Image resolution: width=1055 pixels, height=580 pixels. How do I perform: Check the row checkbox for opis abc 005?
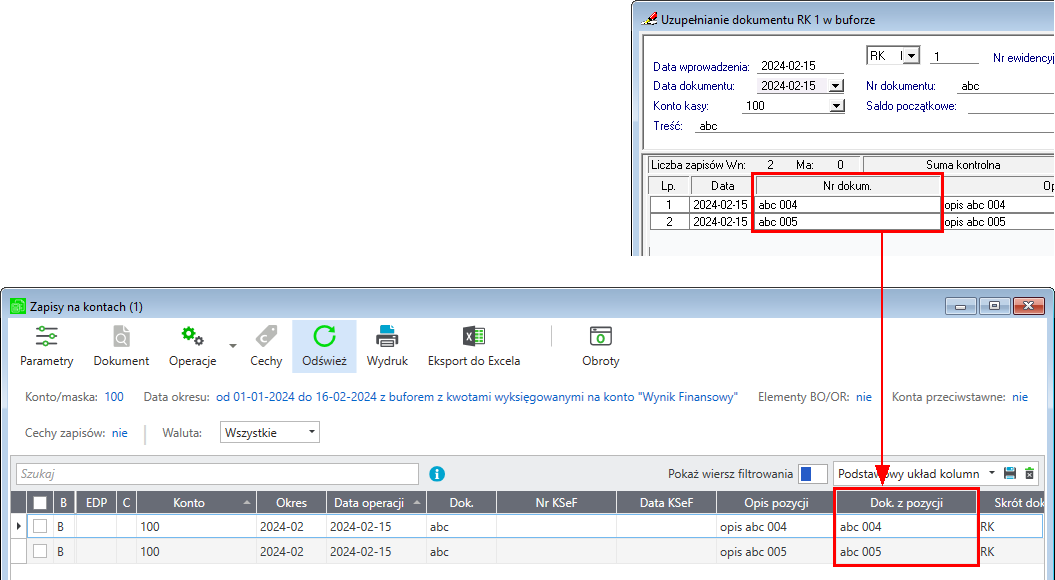tap(40, 552)
